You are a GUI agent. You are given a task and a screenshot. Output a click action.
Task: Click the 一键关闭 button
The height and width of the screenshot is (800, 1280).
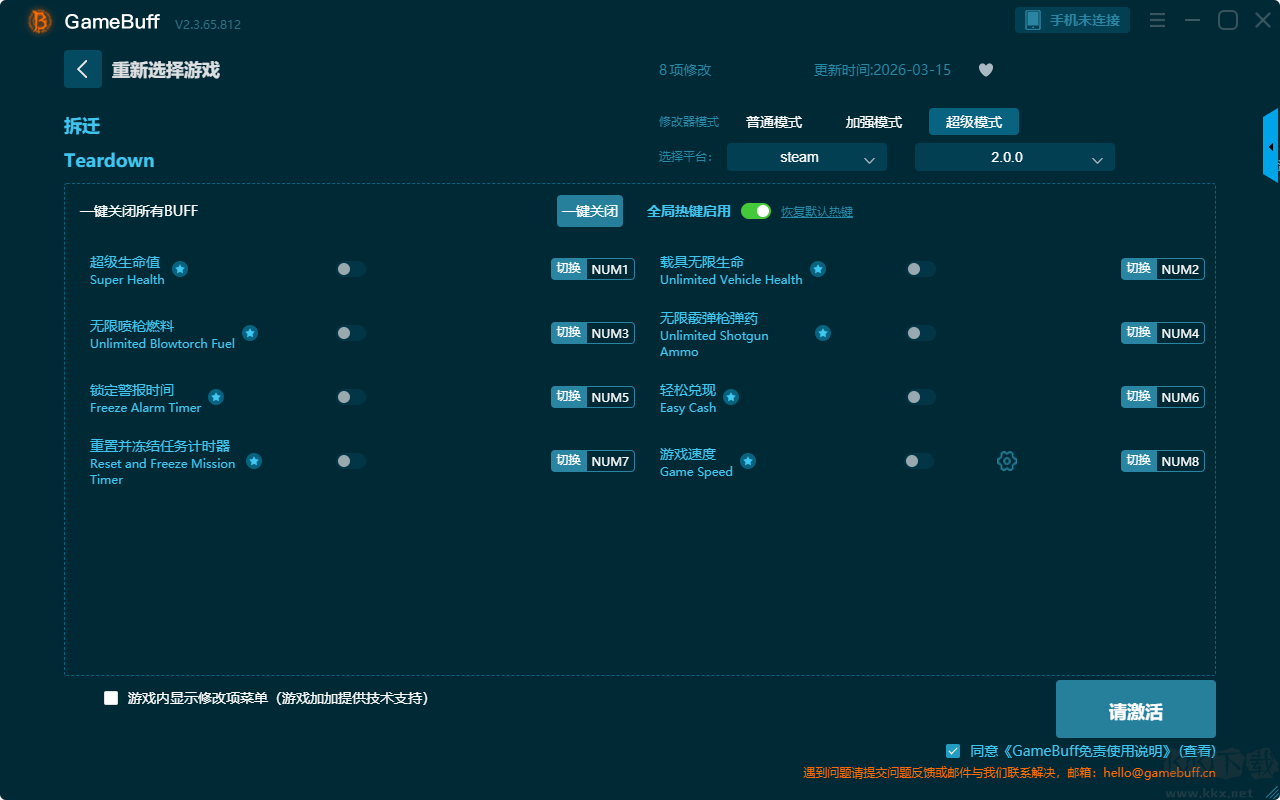pyautogui.click(x=590, y=211)
